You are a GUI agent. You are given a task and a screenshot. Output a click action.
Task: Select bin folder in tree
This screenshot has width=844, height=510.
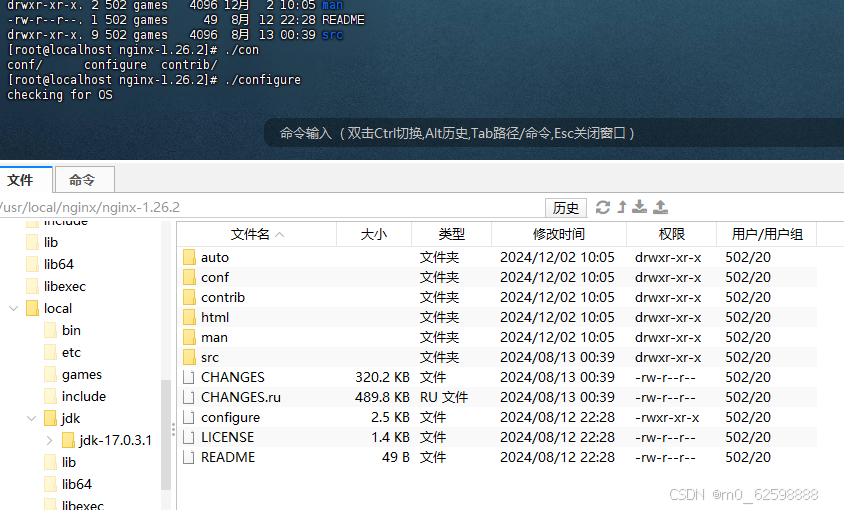pos(71,330)
